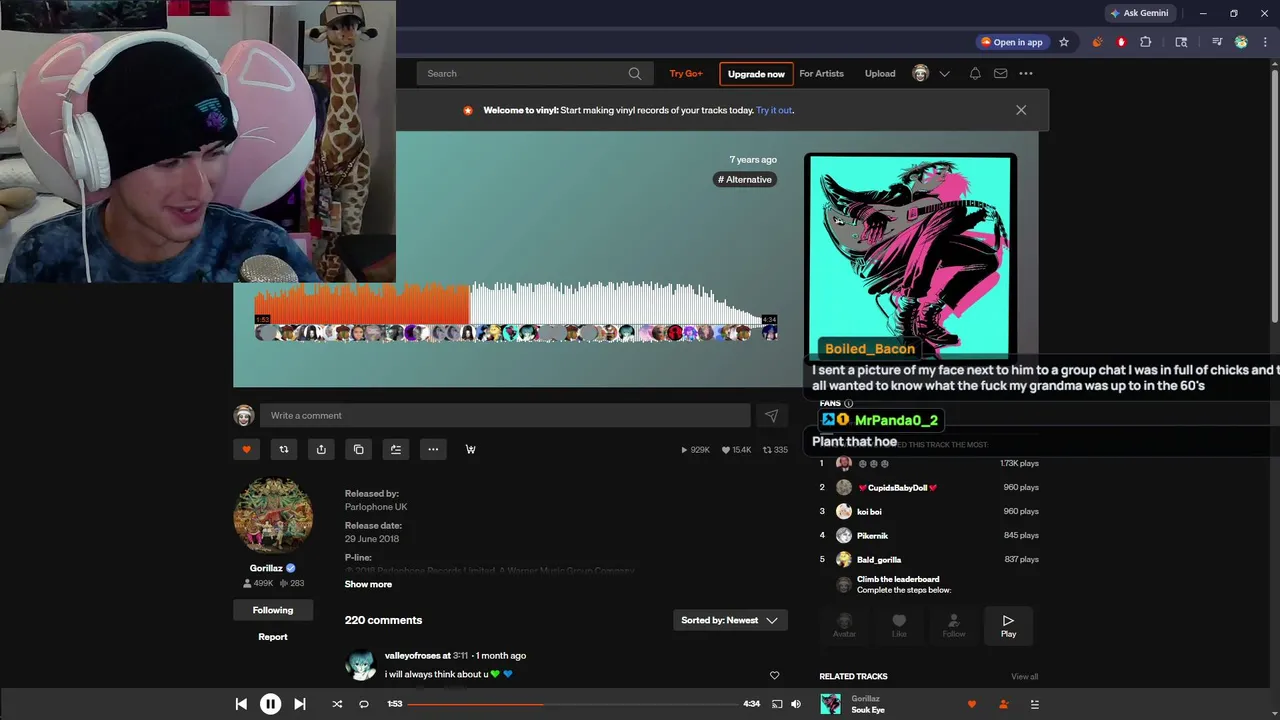
Task: Report this track
Action: coord(273,637)
